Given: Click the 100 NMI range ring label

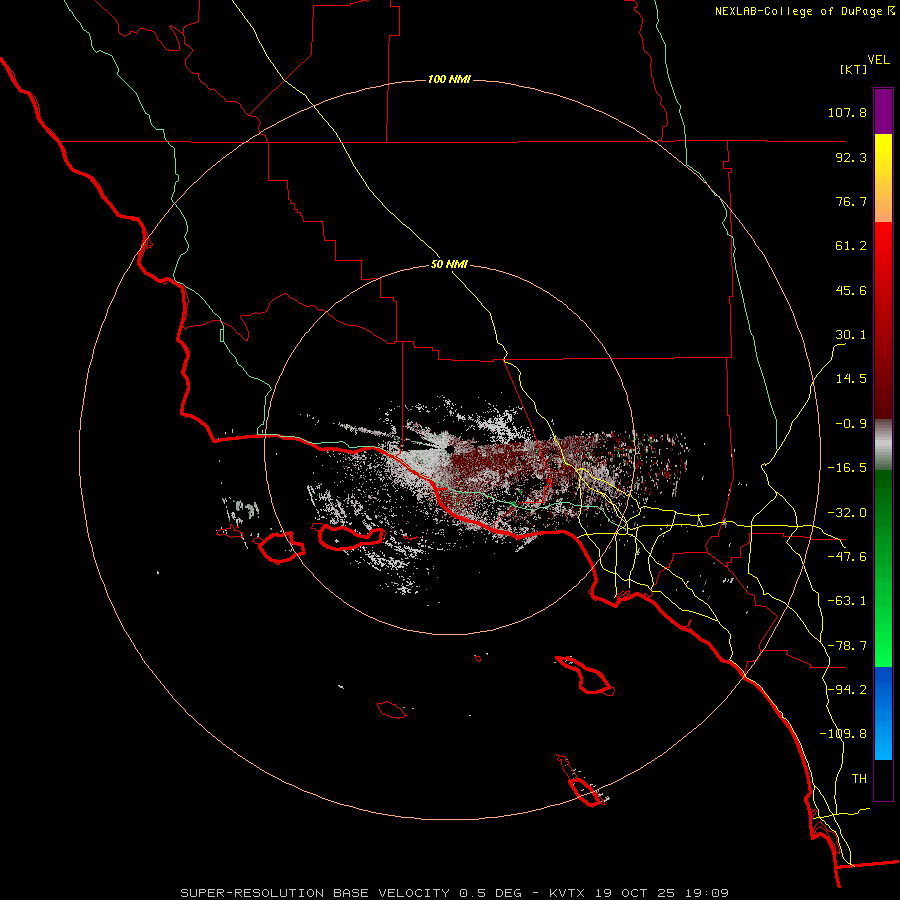Looking at the screenshot, I should 449,79.
